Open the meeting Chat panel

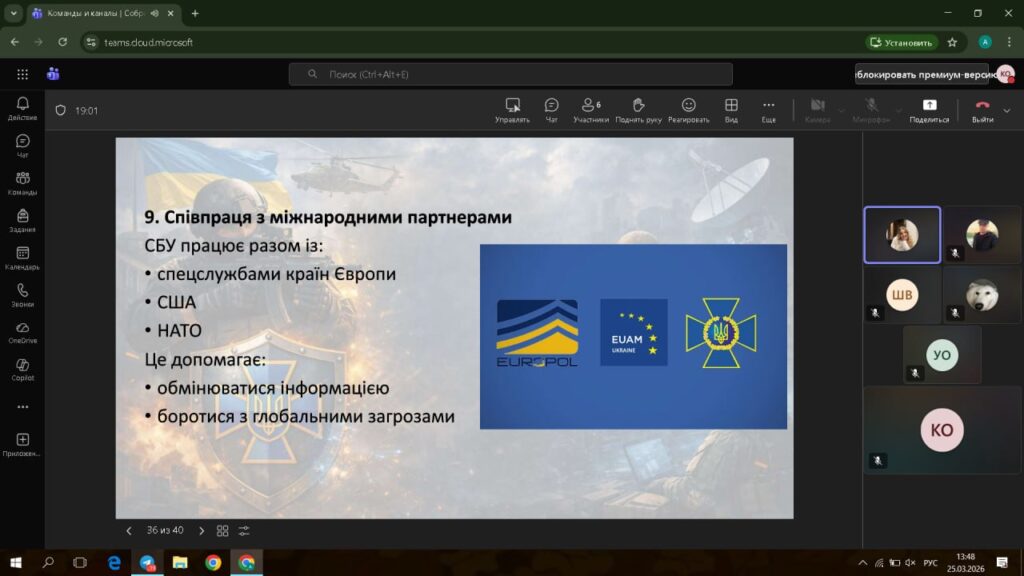point(551,109)
